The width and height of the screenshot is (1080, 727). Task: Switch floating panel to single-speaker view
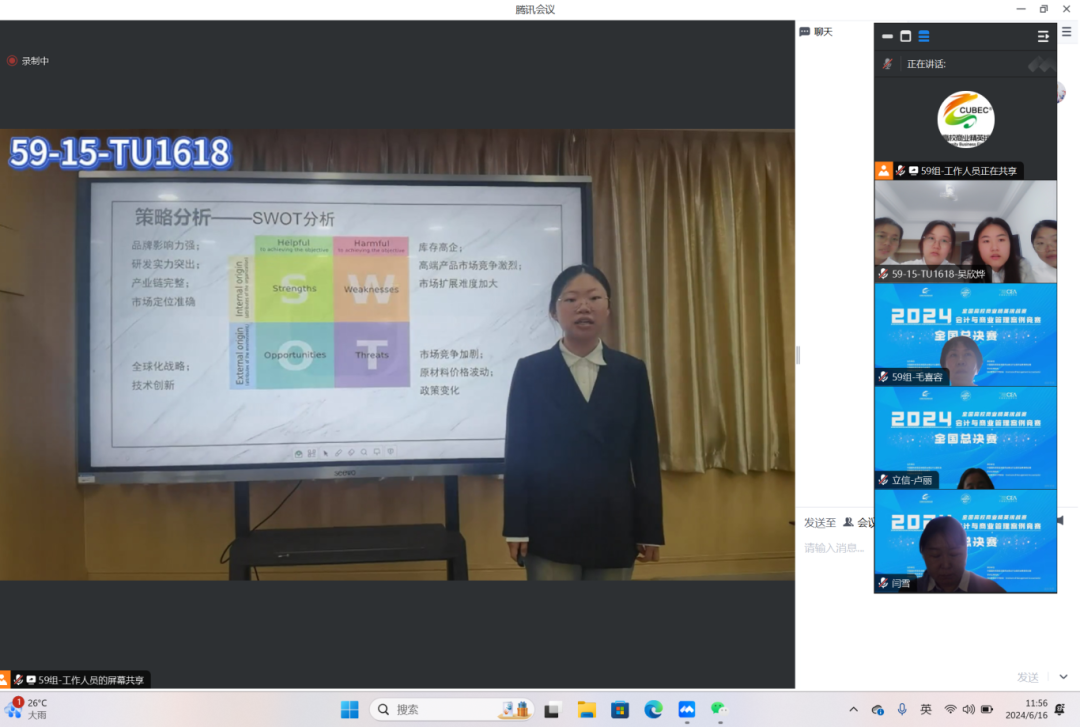(x=905, y=36)
